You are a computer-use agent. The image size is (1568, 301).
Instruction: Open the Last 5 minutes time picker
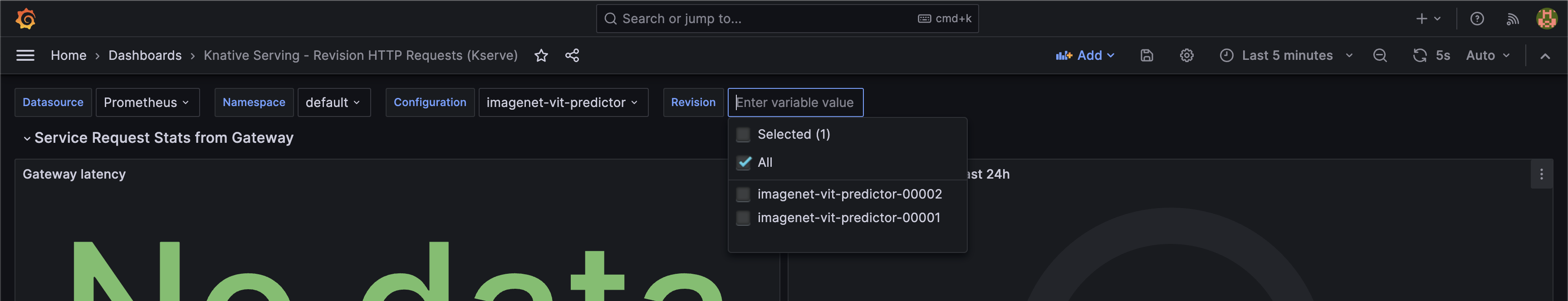pyautogui.click(x=1286, y=56)
